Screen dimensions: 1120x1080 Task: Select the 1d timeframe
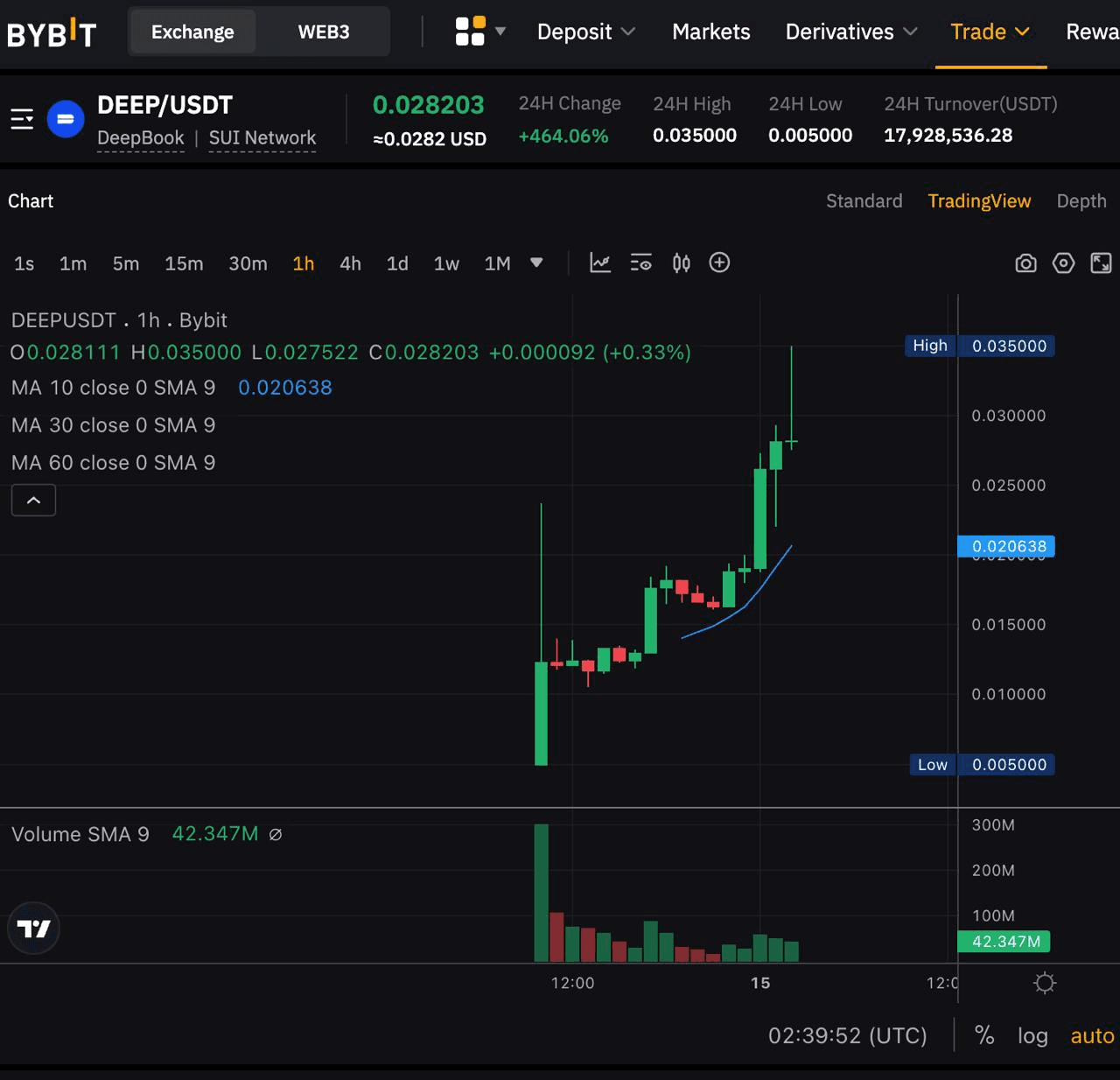pyautogui.click(x=397, y=263)
